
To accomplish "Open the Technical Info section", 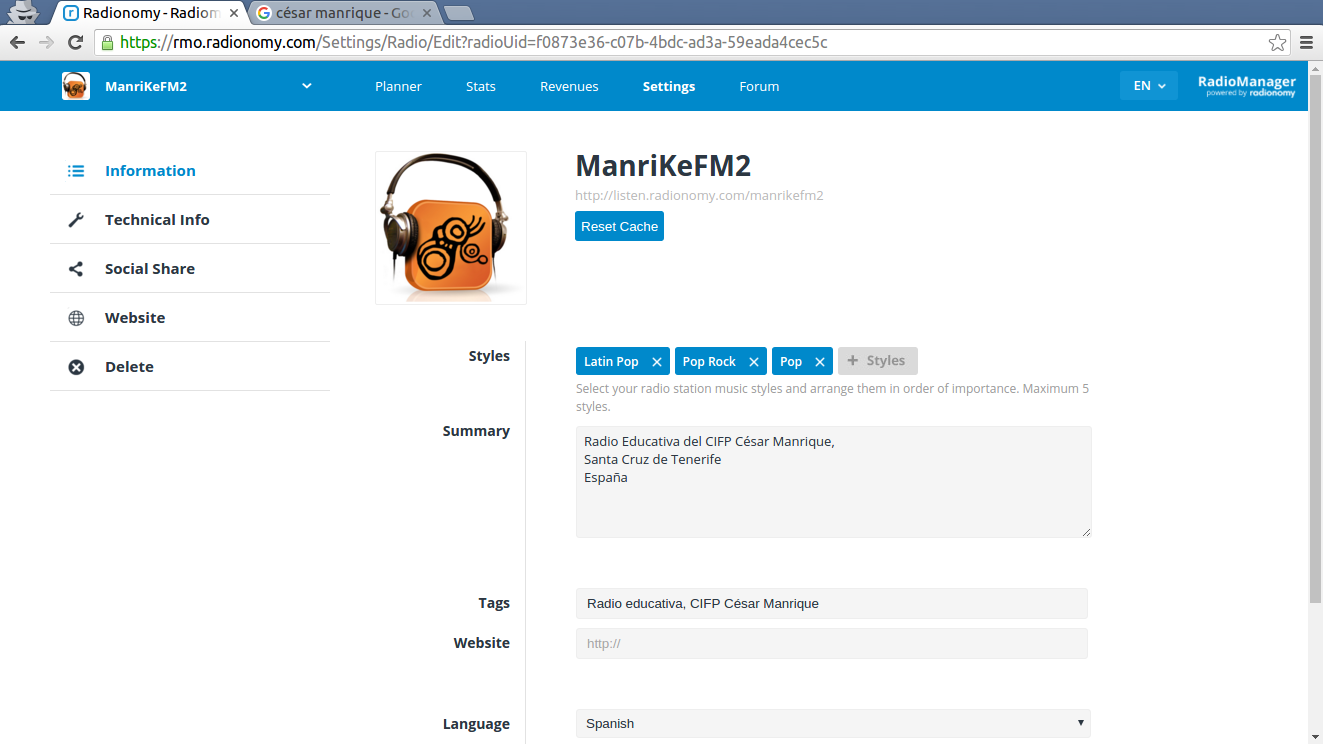I will (x=190, y=220).
